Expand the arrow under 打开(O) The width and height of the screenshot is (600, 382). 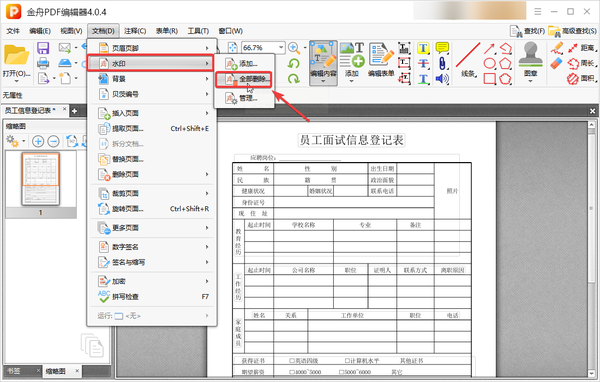(x=16, y=81)
